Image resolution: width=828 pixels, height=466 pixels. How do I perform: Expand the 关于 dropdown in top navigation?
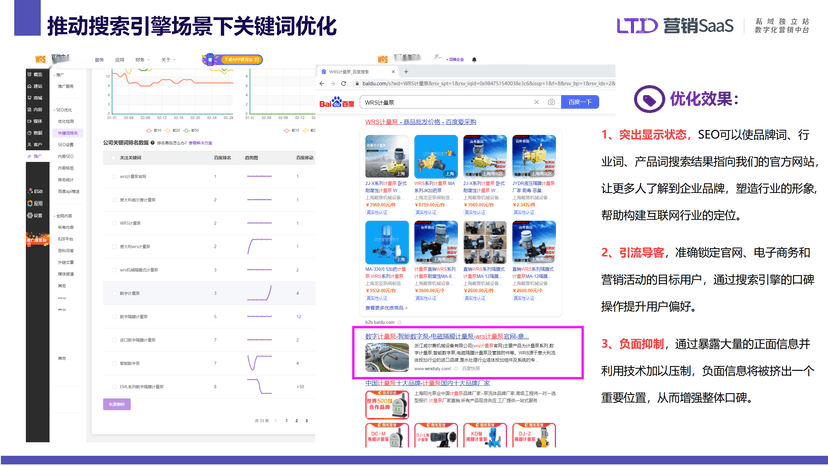(x=167, y=60)
